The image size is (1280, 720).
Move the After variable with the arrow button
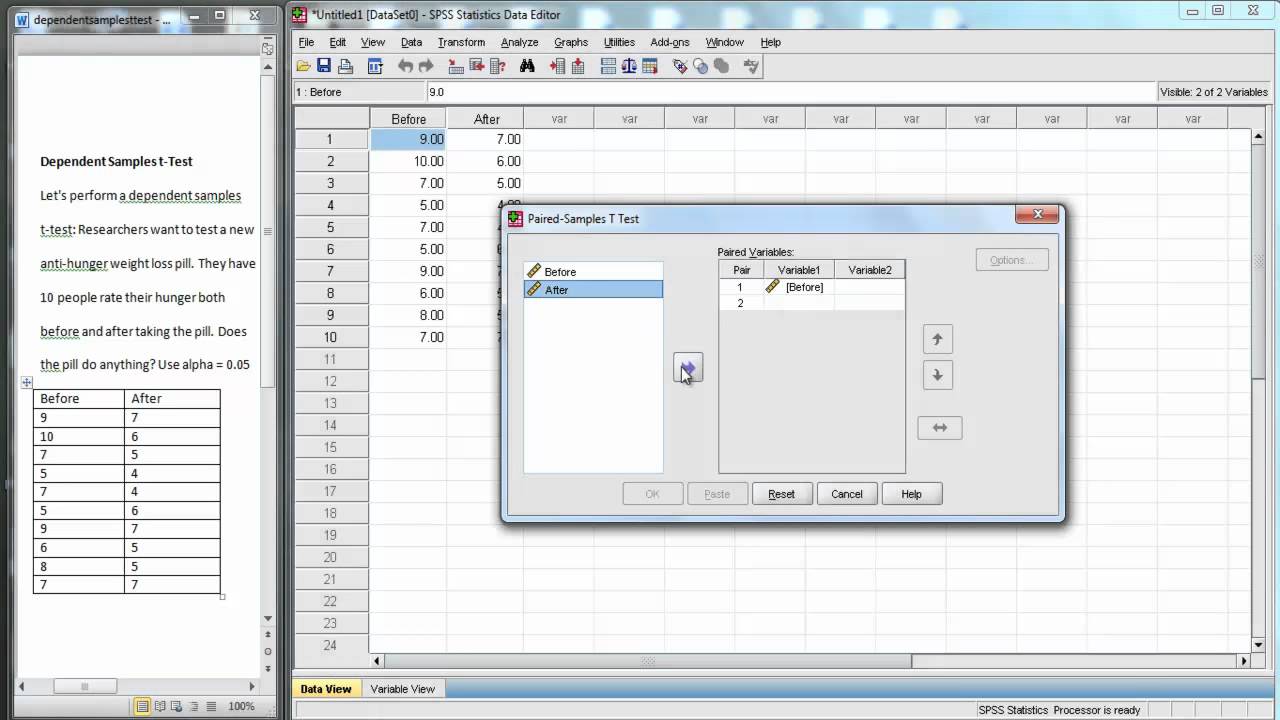pos(688,368)
